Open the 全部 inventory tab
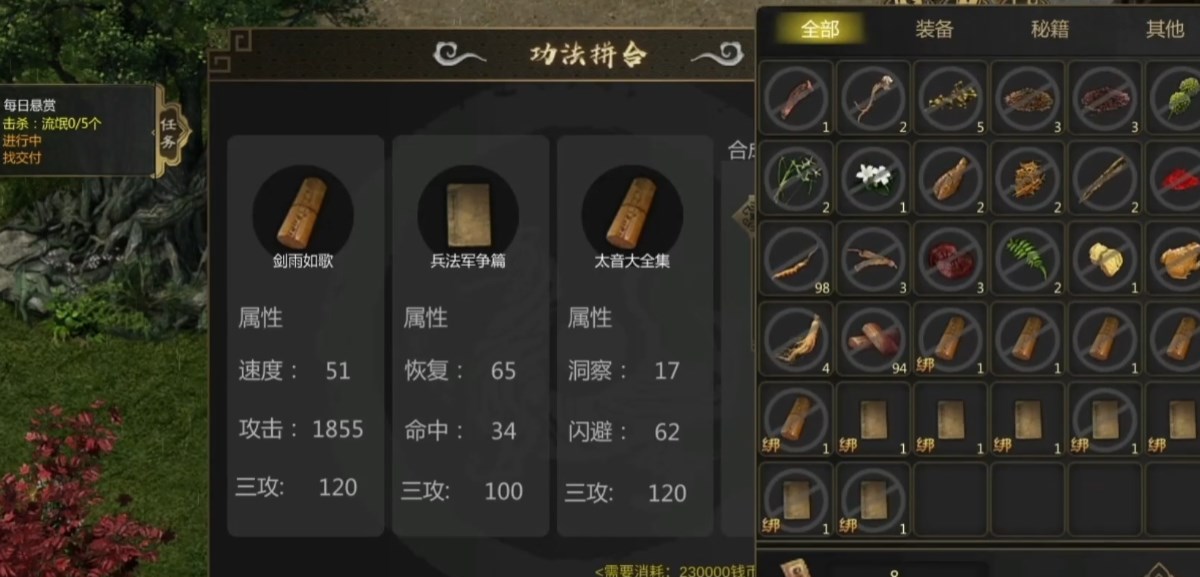The width and height of the screenshot is (1200, 577). [820, 28]
